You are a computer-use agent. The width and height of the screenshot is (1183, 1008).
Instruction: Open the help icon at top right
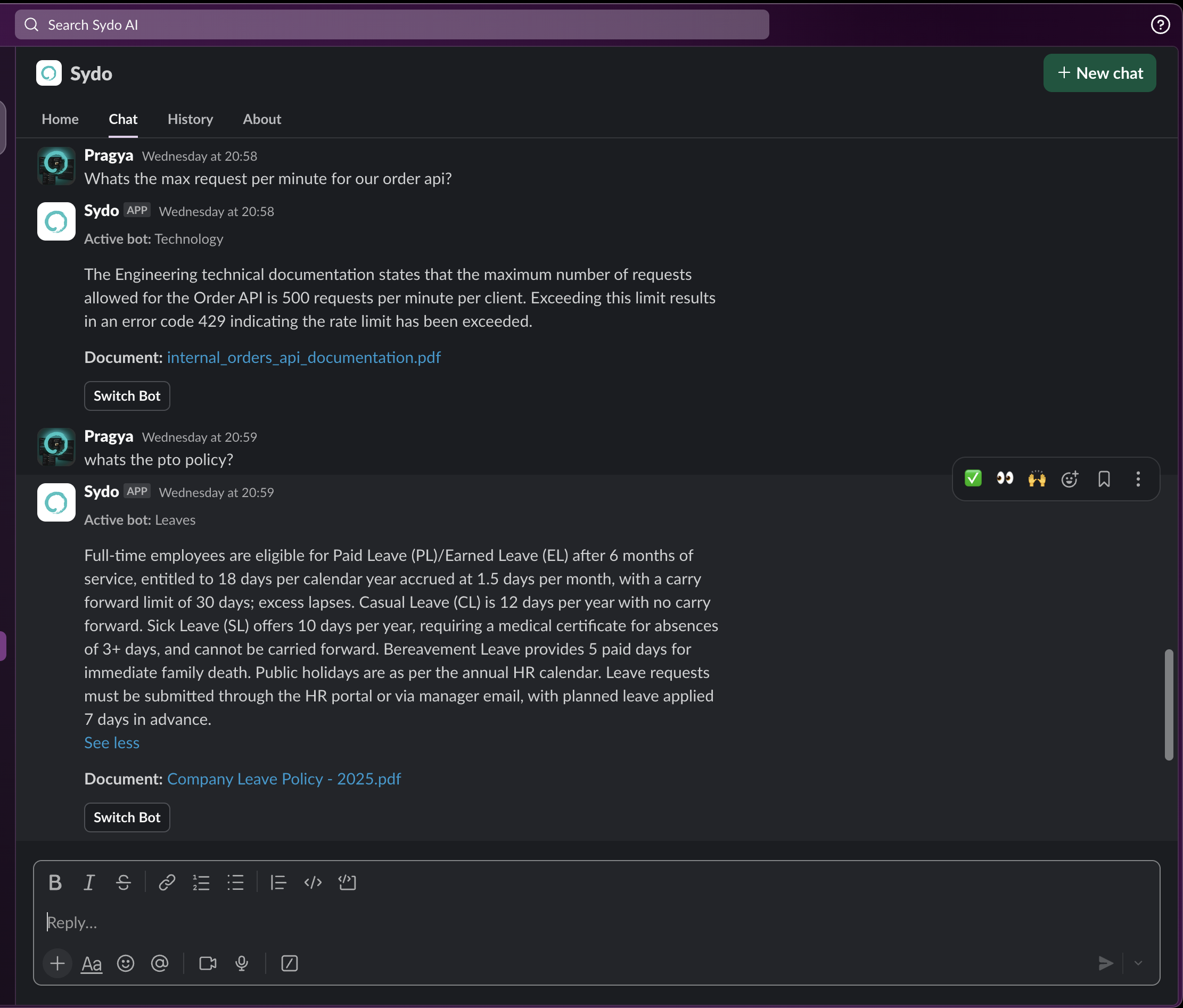click(x=1160, y=24)
